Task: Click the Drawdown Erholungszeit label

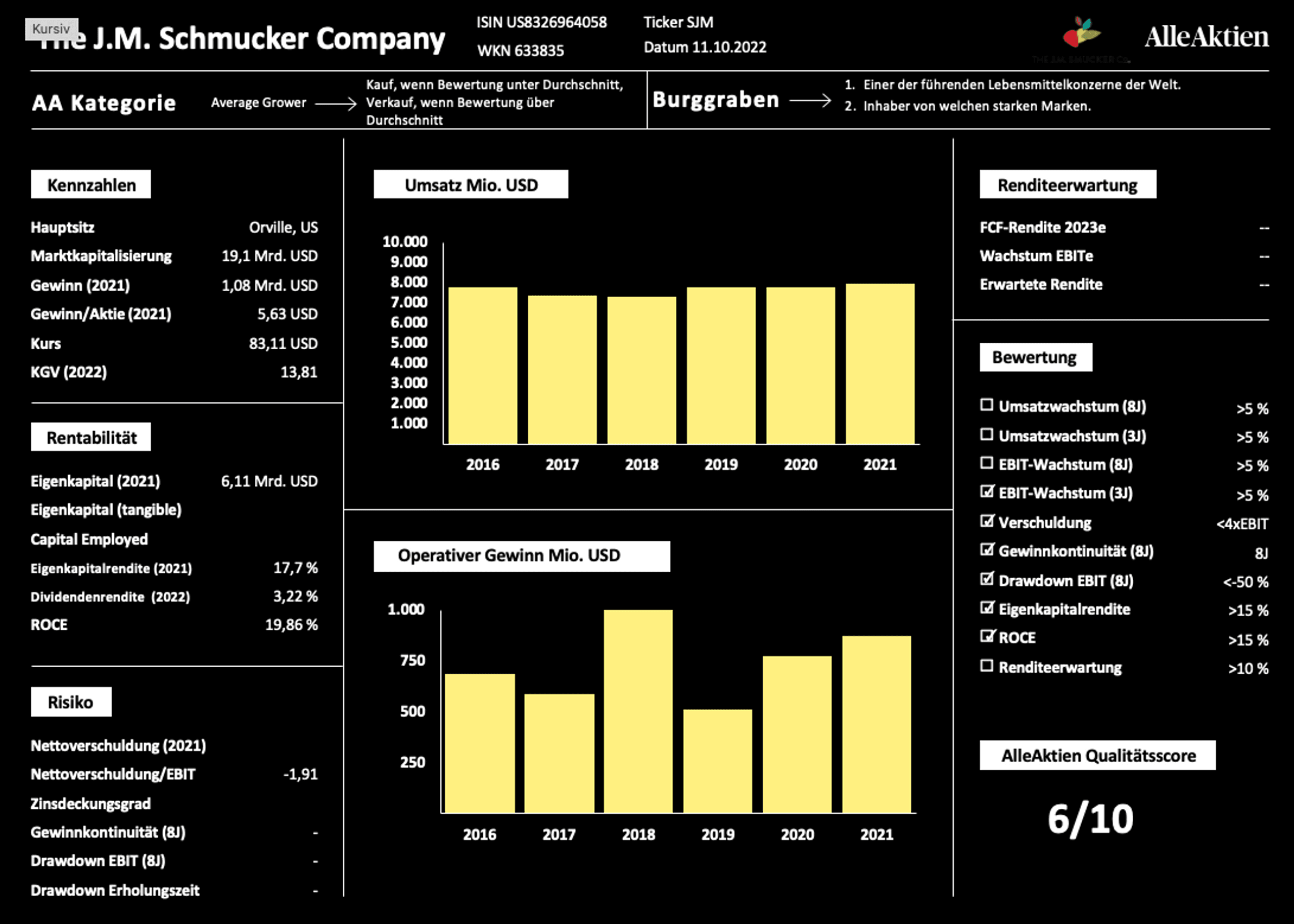Action: click(x=115, y=891)
